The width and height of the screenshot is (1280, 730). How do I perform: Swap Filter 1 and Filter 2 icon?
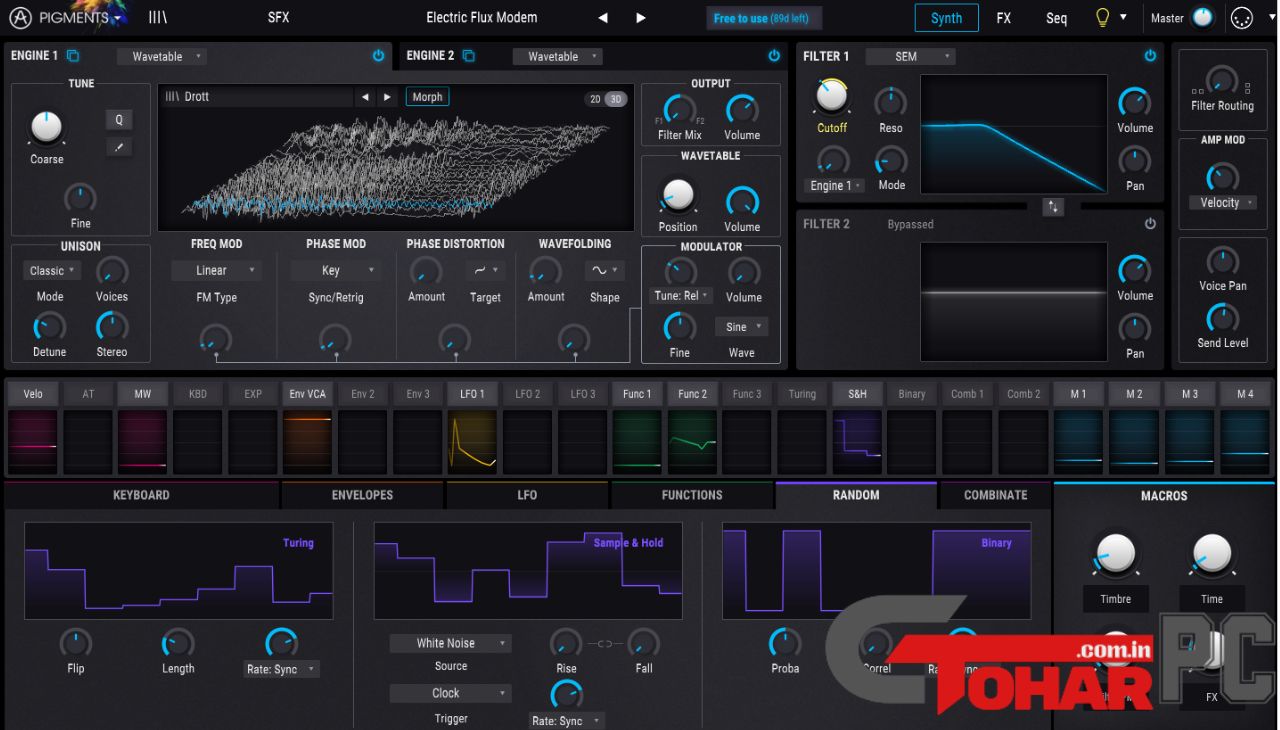[x=1053, y=207]
